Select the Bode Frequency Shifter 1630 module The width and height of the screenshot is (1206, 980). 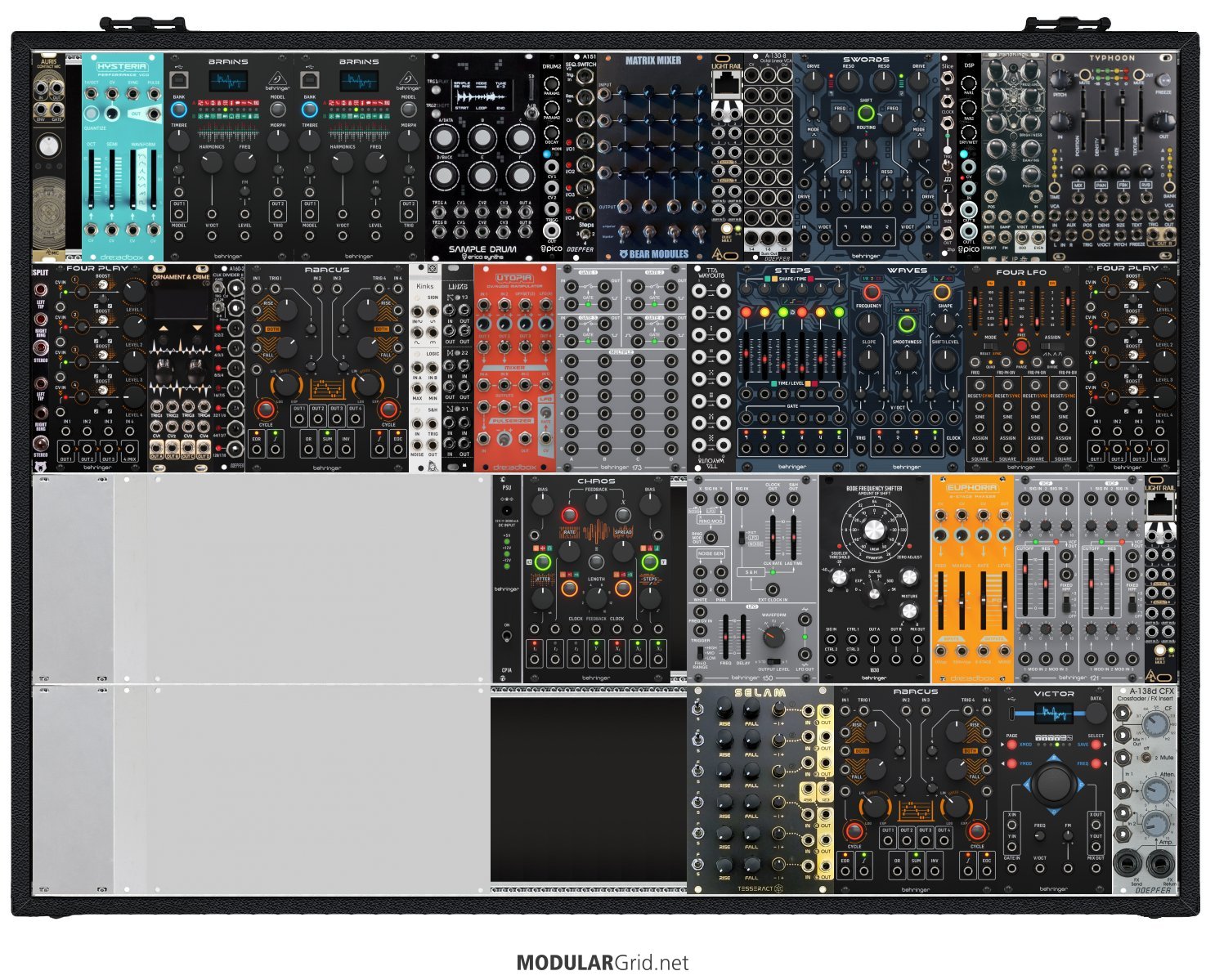(x=874, y=578)
